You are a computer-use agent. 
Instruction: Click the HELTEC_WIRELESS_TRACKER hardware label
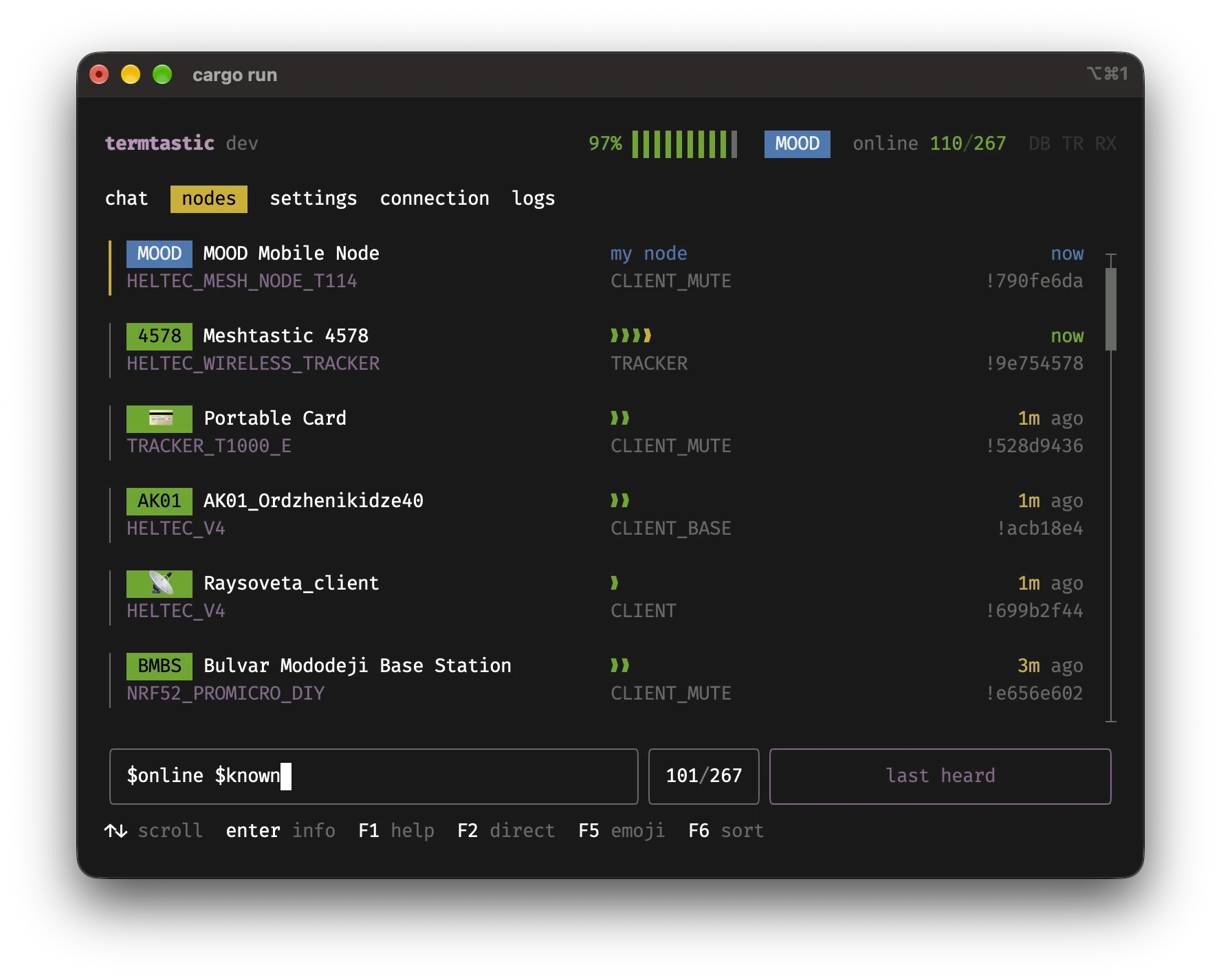click(253, 364)
